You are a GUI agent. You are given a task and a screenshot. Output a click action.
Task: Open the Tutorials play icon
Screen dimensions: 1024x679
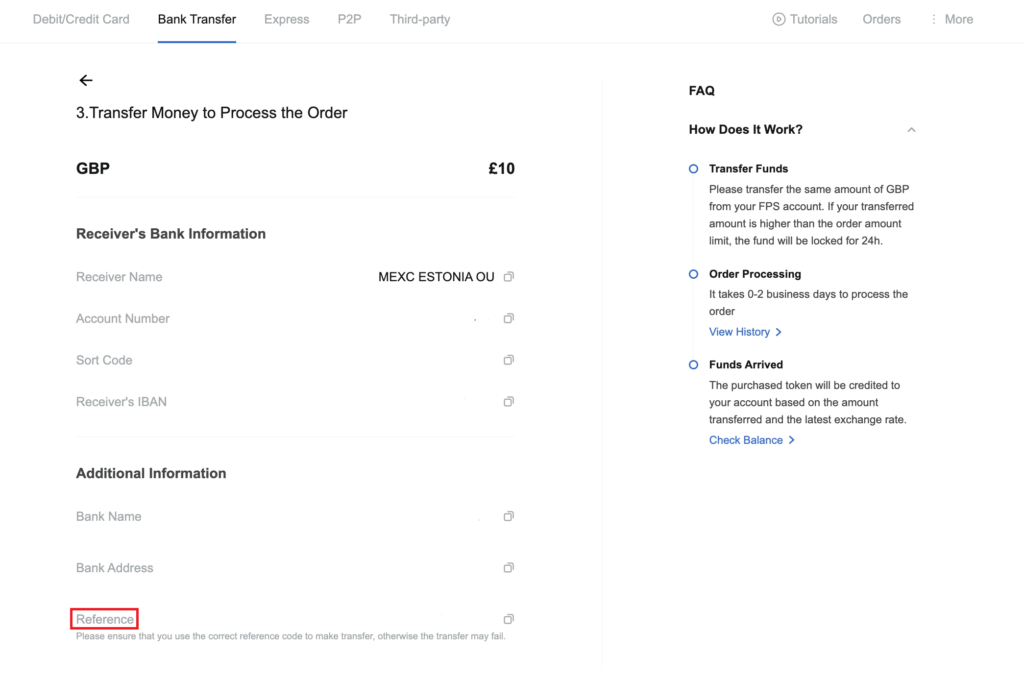coord(778,19)
